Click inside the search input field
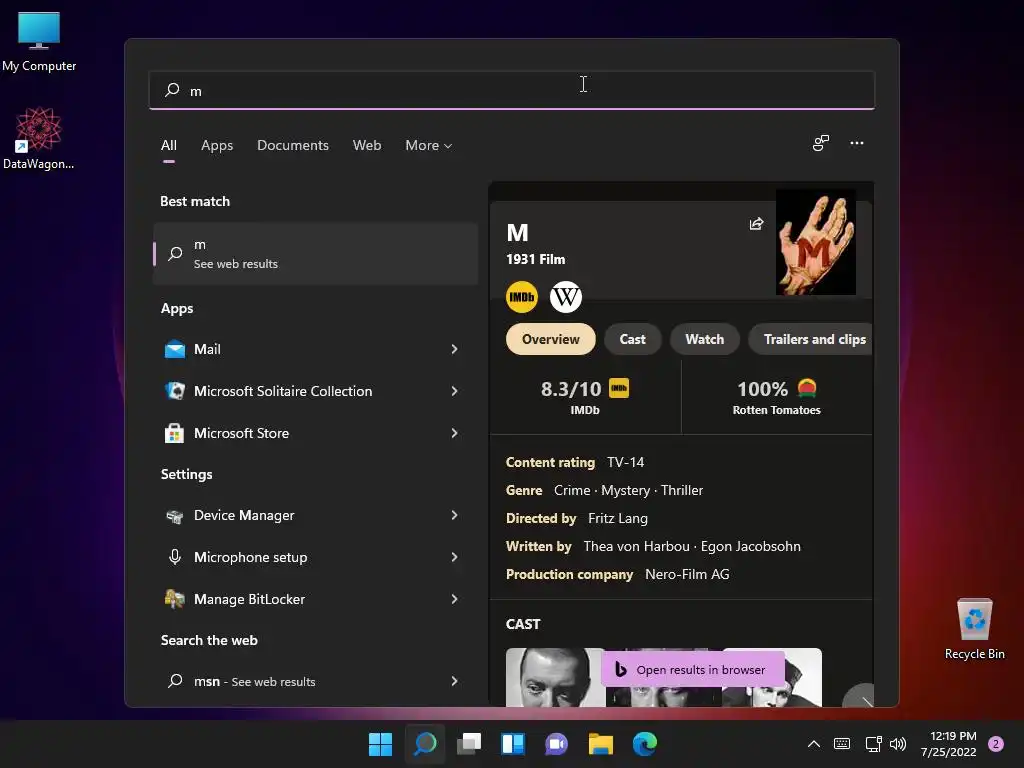Image resolution: width=1024 pixels, height=768 pixels. pos(512,90)
